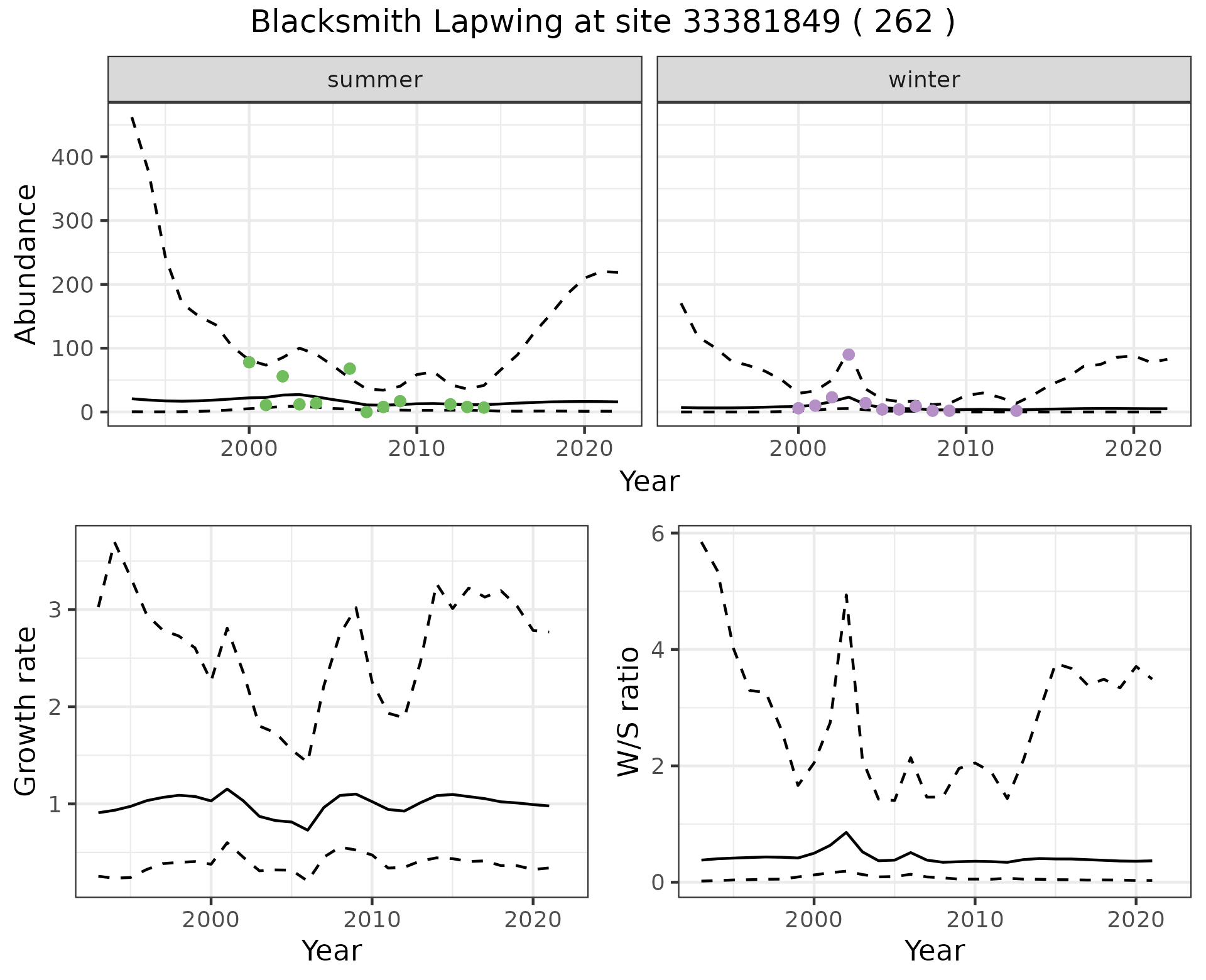This screenshot has width=1206, height=980.
Task: Click the 2010 tick under summer panel
Action: 416,449
